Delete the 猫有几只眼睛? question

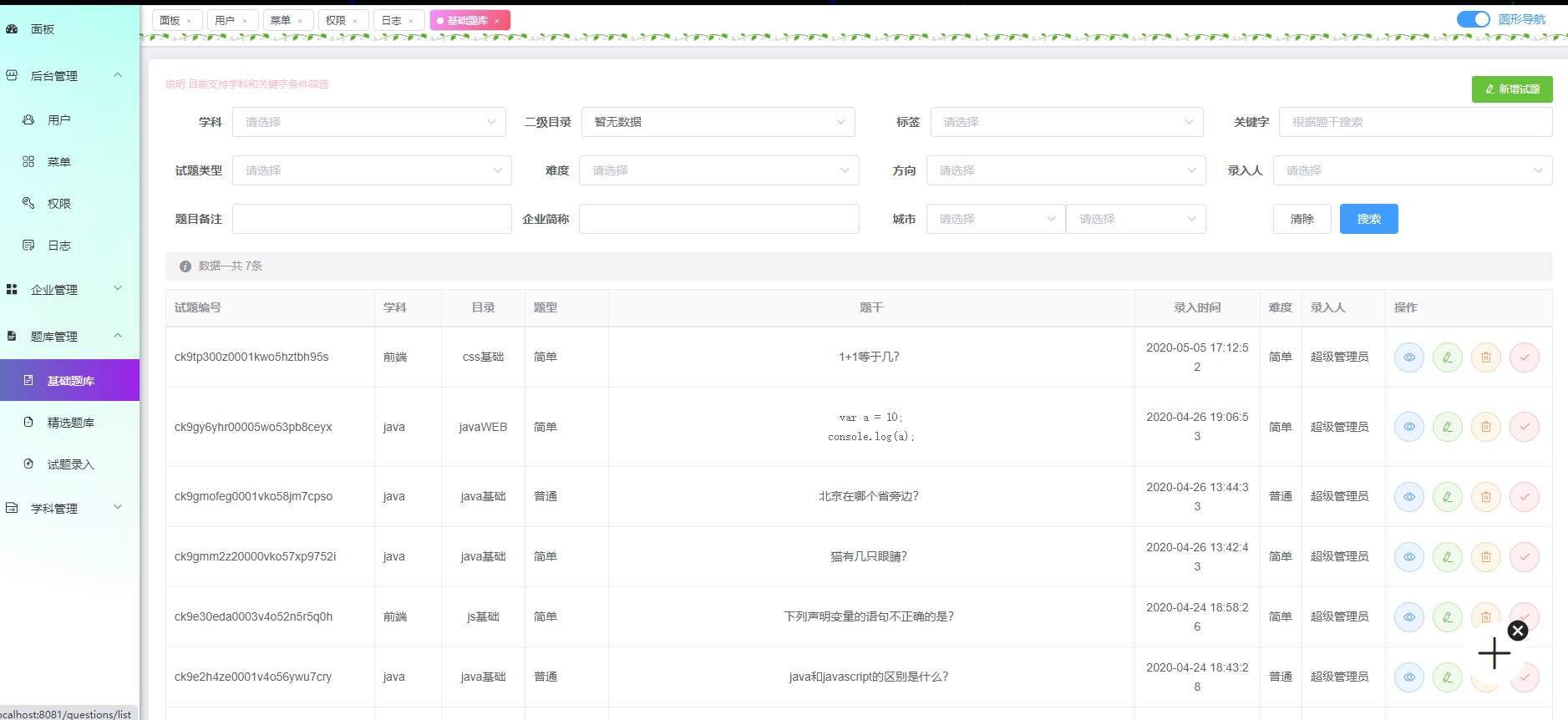tap(1486, 557)
